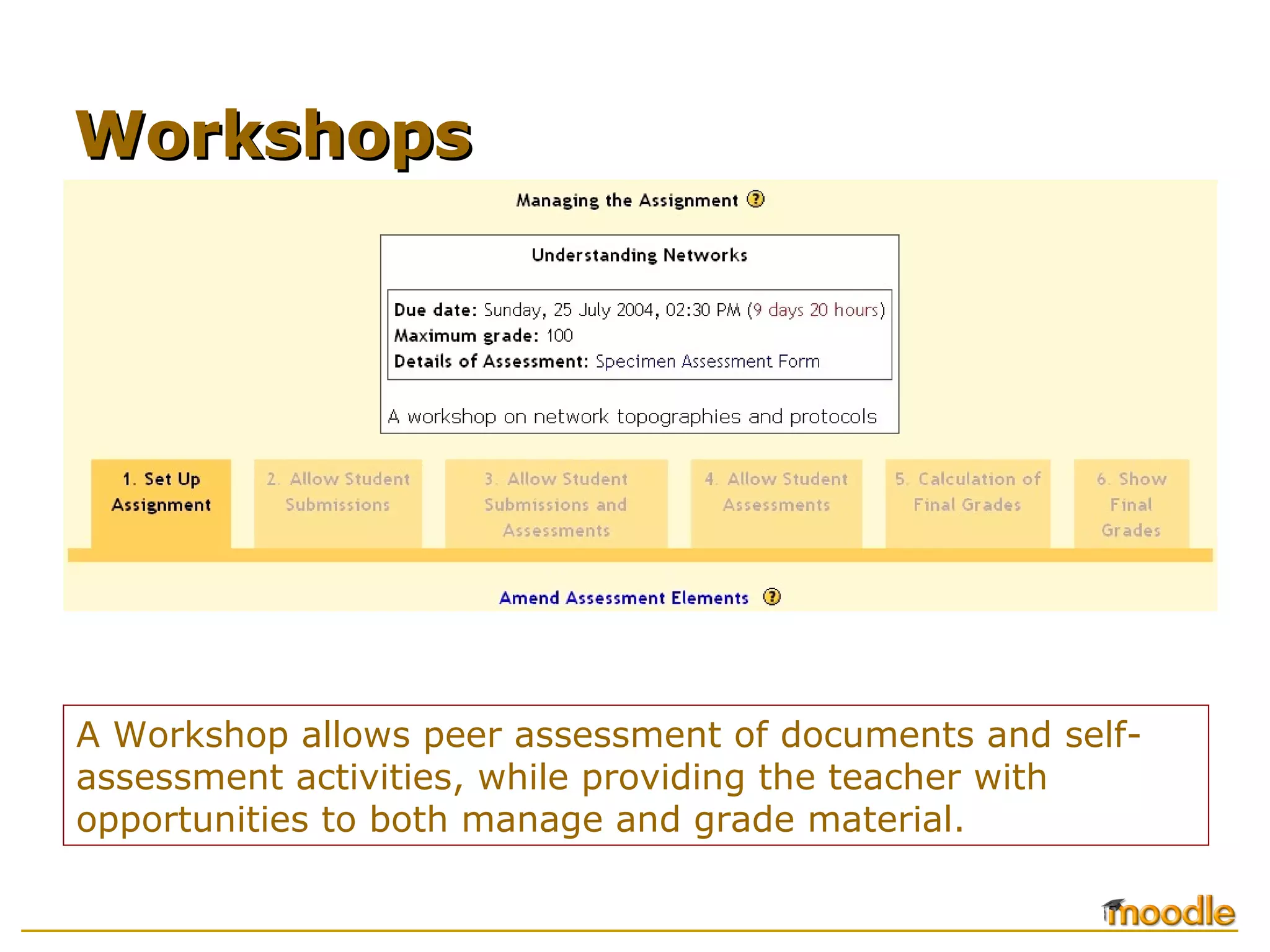Click the Understanding Networks title
This screenshot has height=952, width=1270.
pos(639,255)
